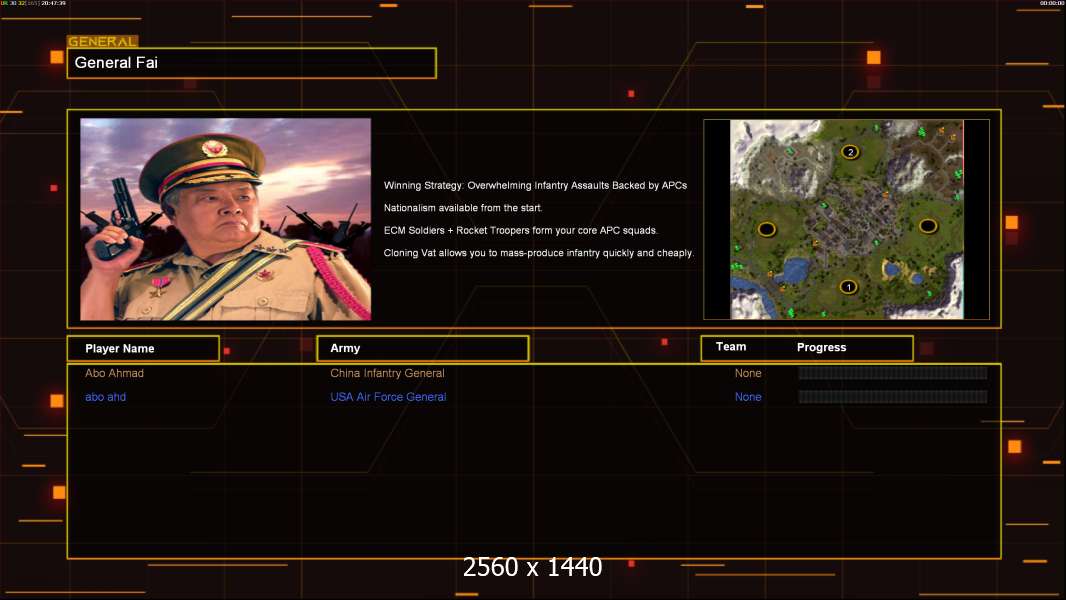Click Abo Ahmad's loading progress bar
The image size is (1066, 600).
click(893, 372)
